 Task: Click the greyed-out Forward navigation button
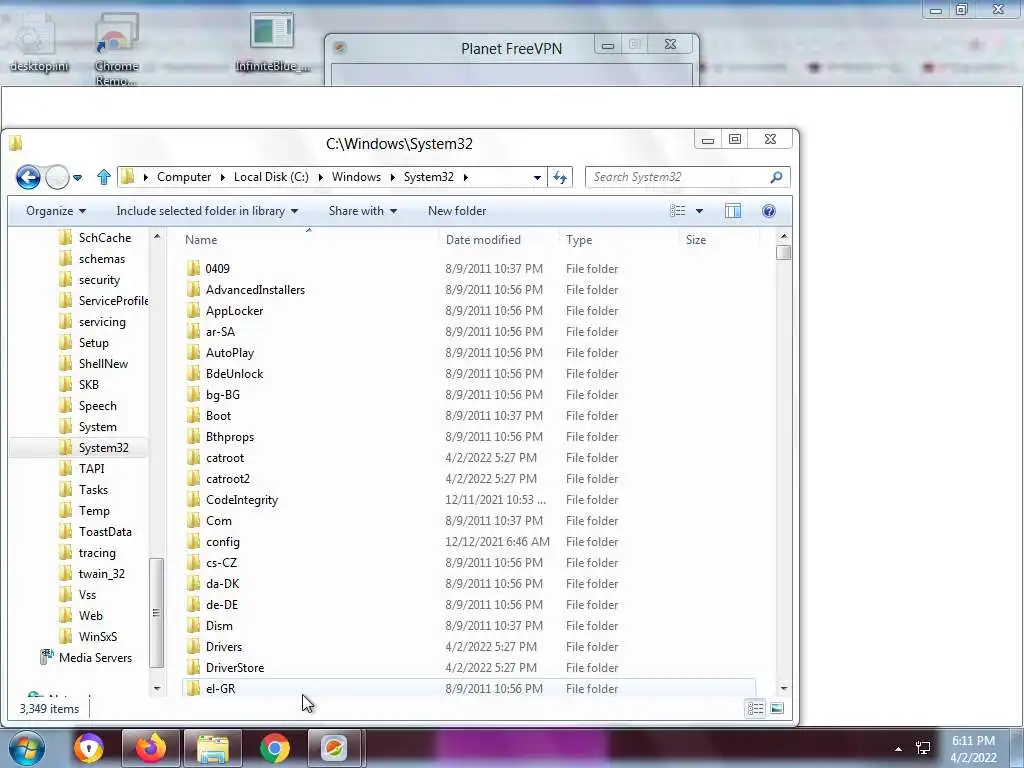[x=57, y=177]
